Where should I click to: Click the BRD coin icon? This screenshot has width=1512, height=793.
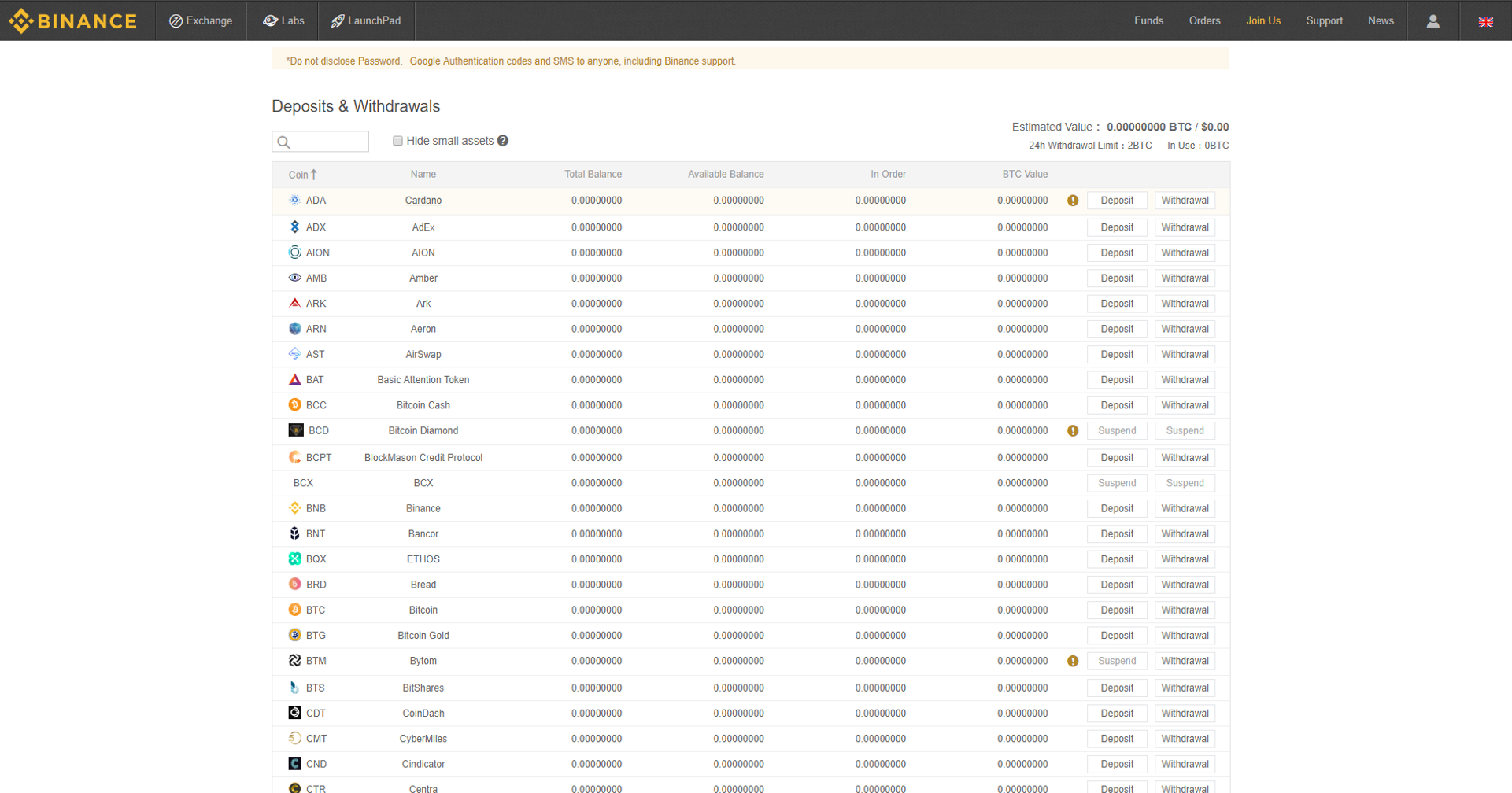(294, 585)
